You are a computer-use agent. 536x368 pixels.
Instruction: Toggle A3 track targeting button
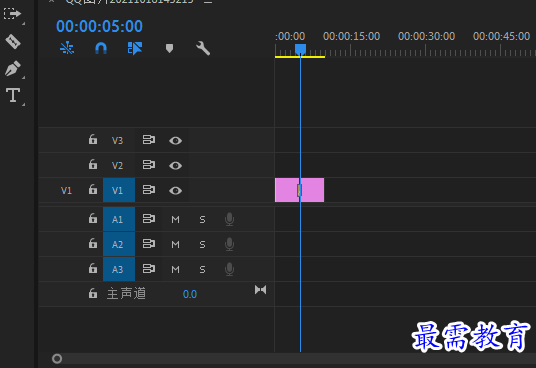tap(119, 269)
